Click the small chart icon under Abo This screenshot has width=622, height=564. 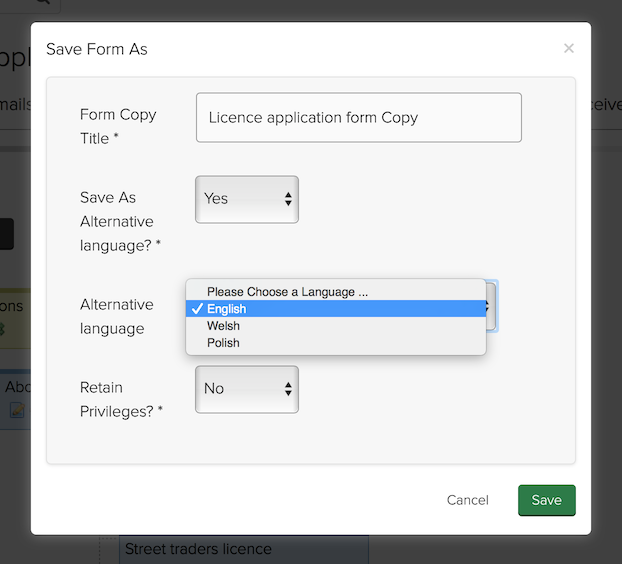[17, 410]
